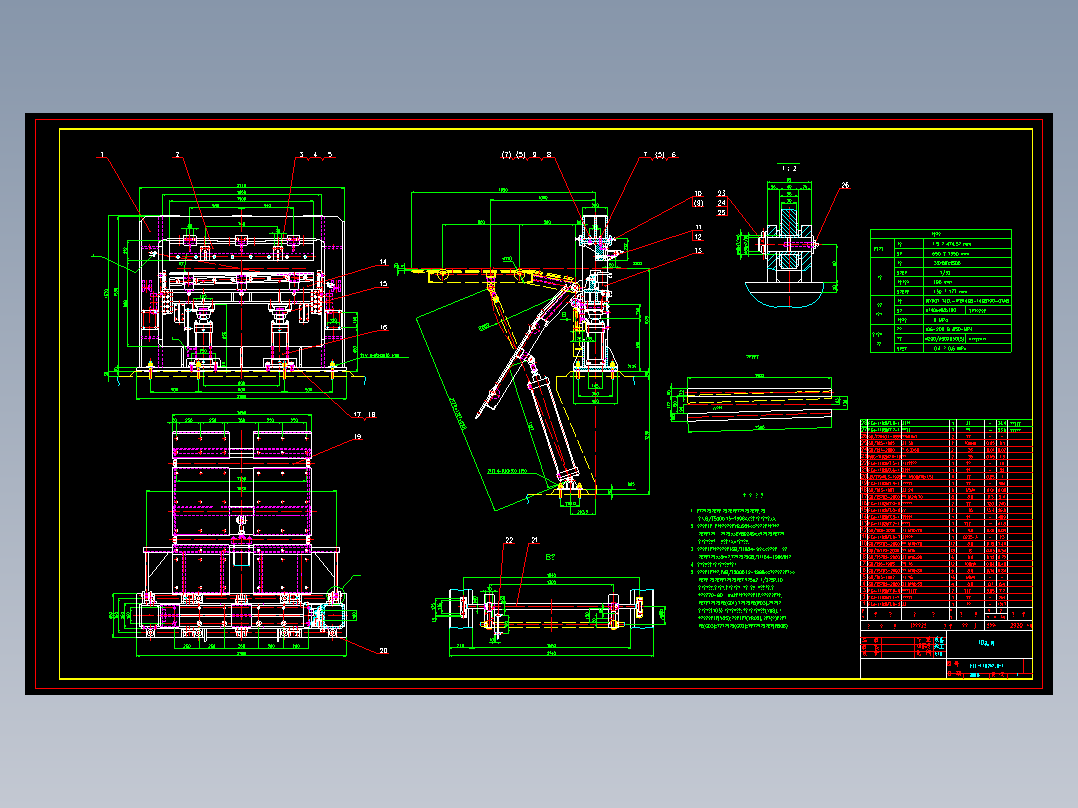Click the "B?" view label
Image resolution: width=1078 pixels, height=808 pixels.
[550, 557]
